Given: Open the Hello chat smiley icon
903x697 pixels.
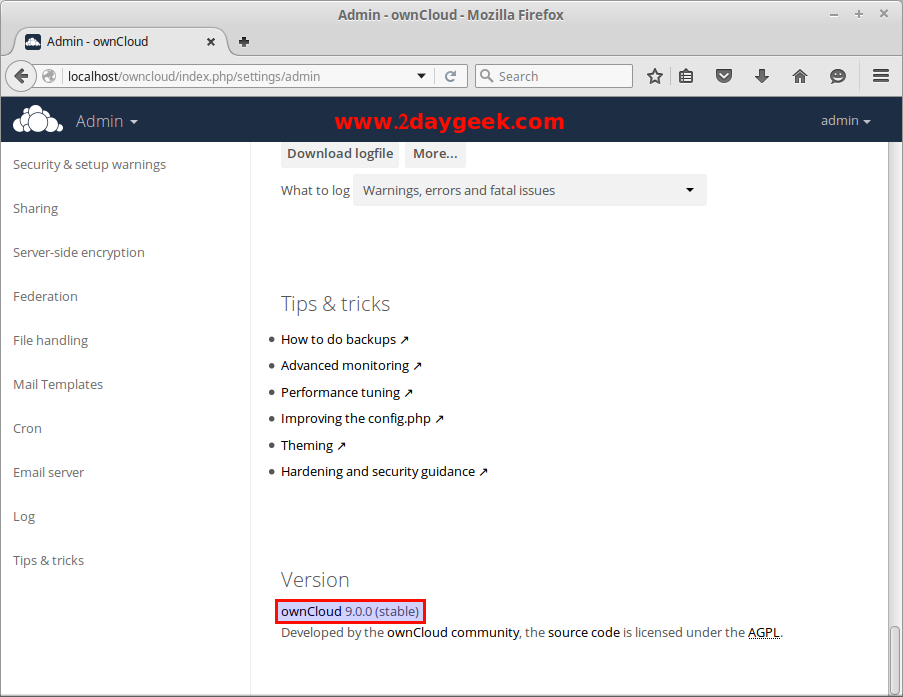Looking at the screenshot, I should pos(838,76).
